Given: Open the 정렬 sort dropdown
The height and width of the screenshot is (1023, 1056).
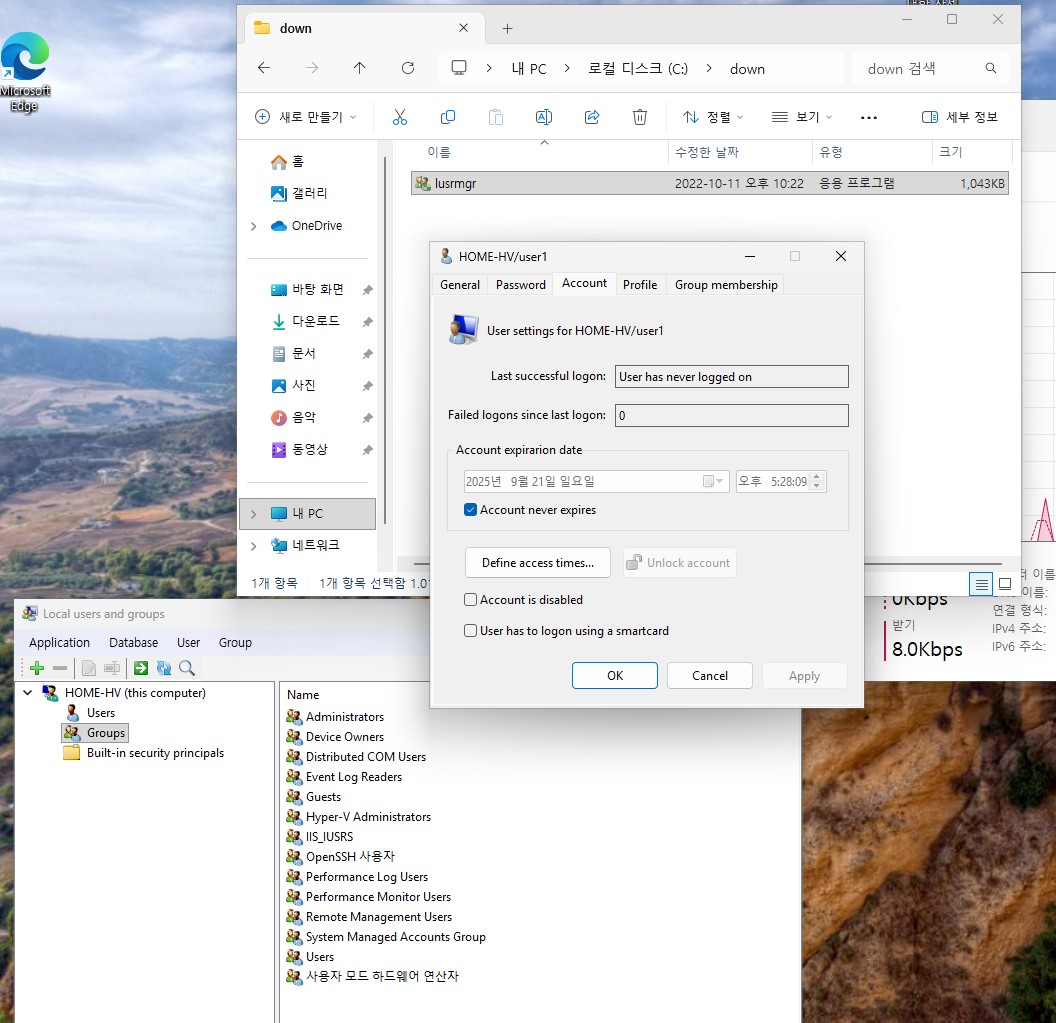Looking at the screenshot, I should pos(713,117).
